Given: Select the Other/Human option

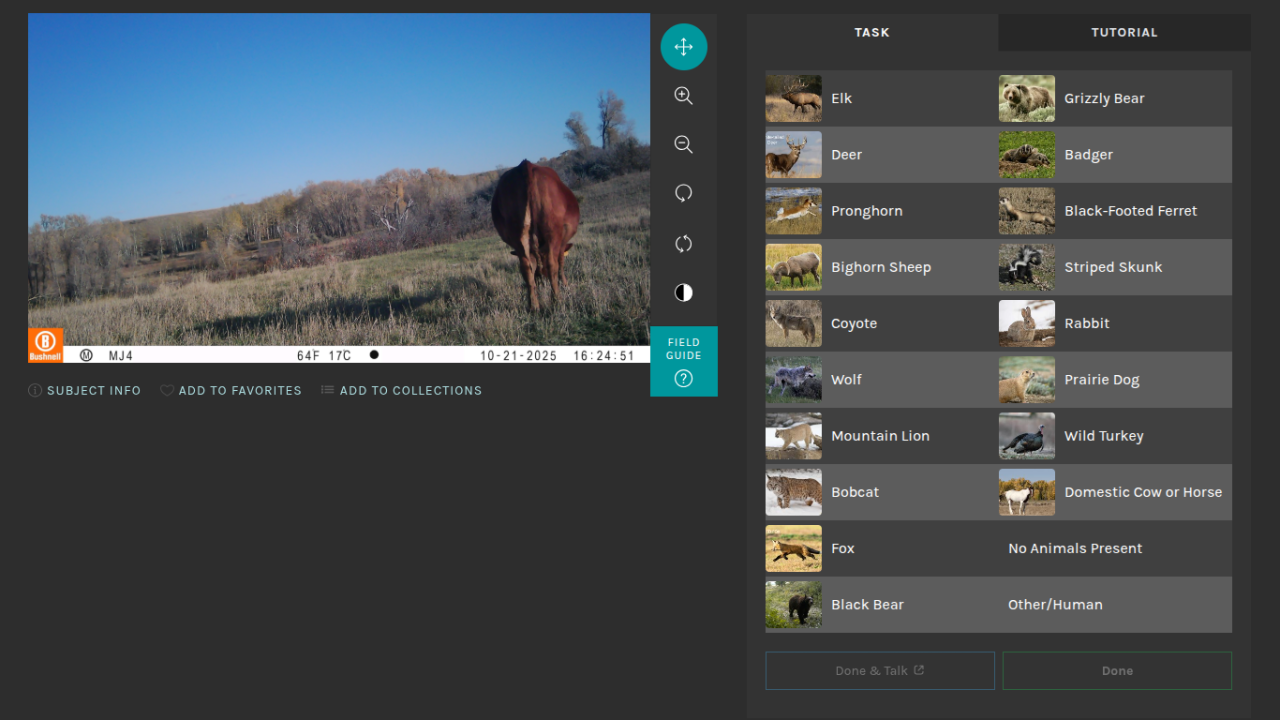Looking at the screenshot, I should (x=1115, y=604).
